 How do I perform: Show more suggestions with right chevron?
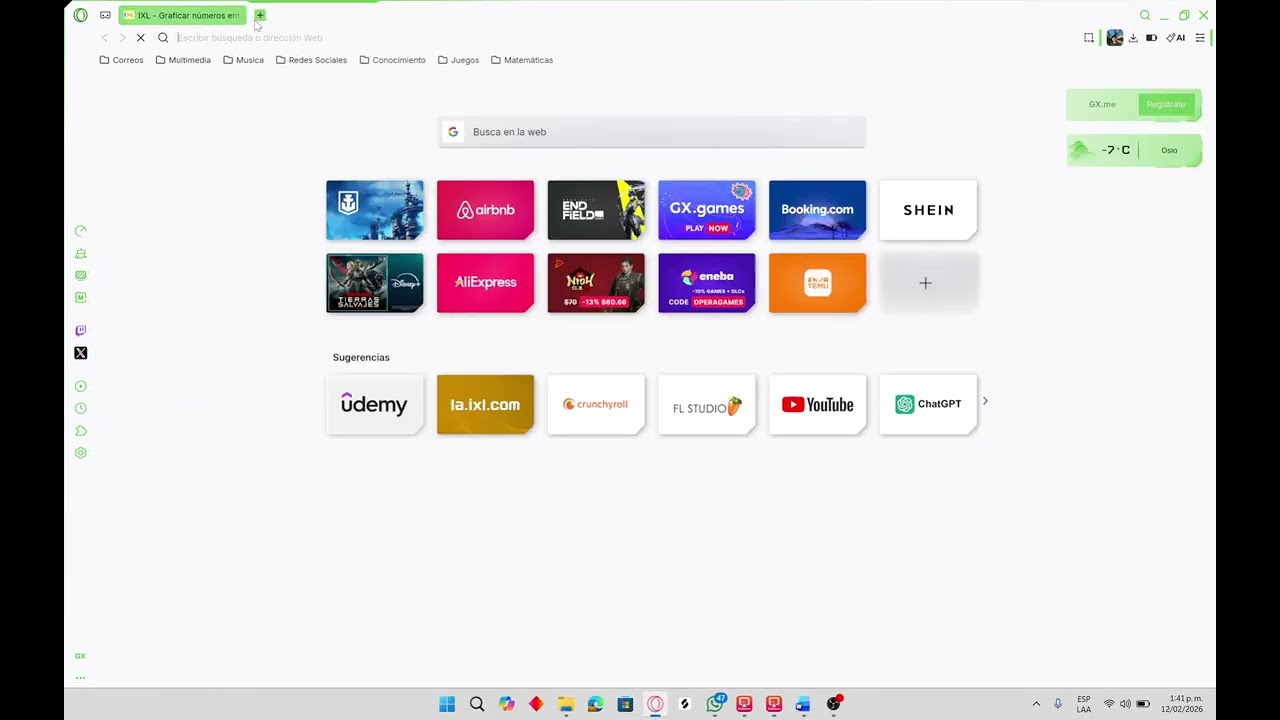point(985,401)
